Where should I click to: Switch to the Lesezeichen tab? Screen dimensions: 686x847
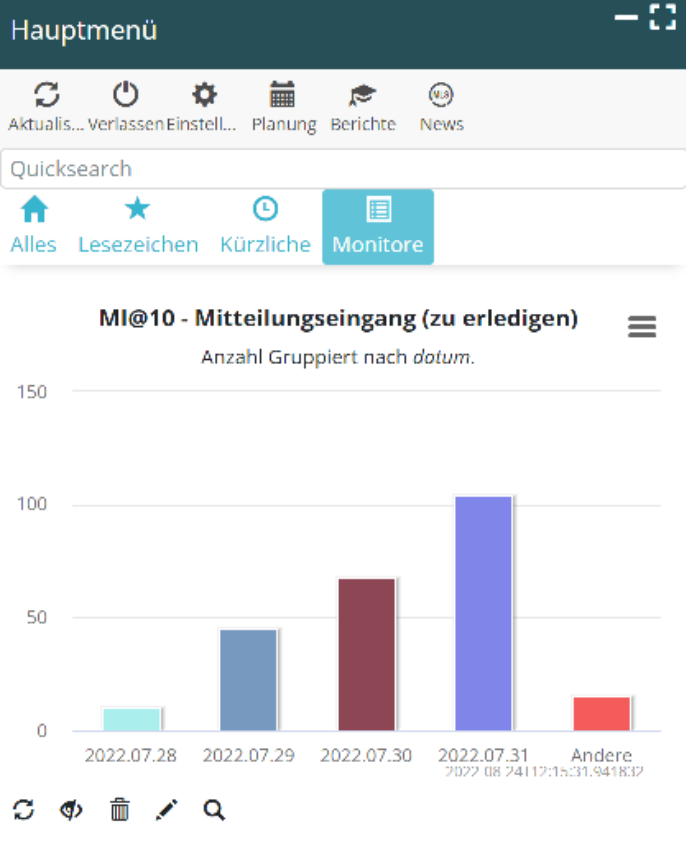pos(138,226)
